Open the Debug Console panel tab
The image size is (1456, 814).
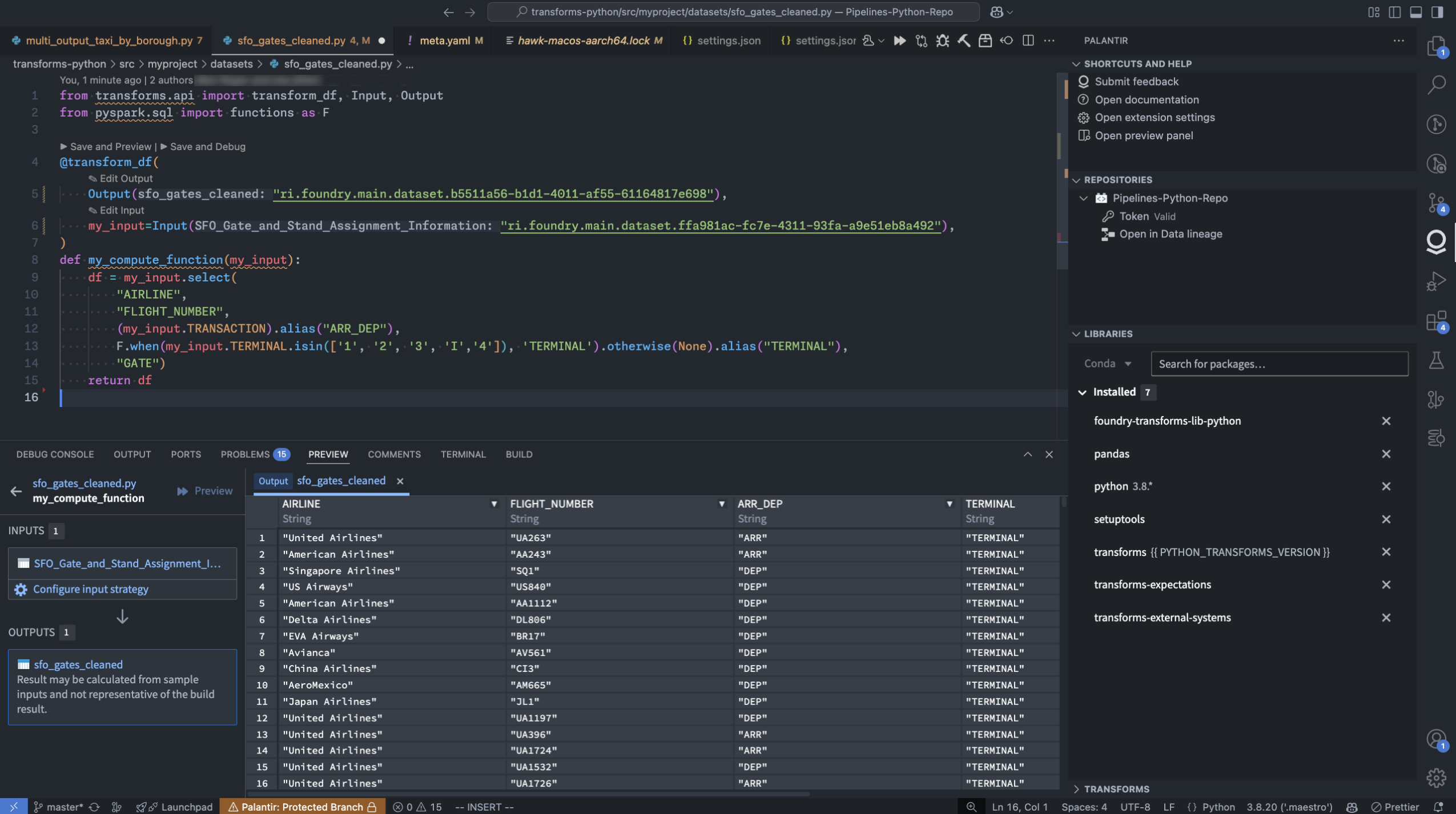[x=55, y=454]
